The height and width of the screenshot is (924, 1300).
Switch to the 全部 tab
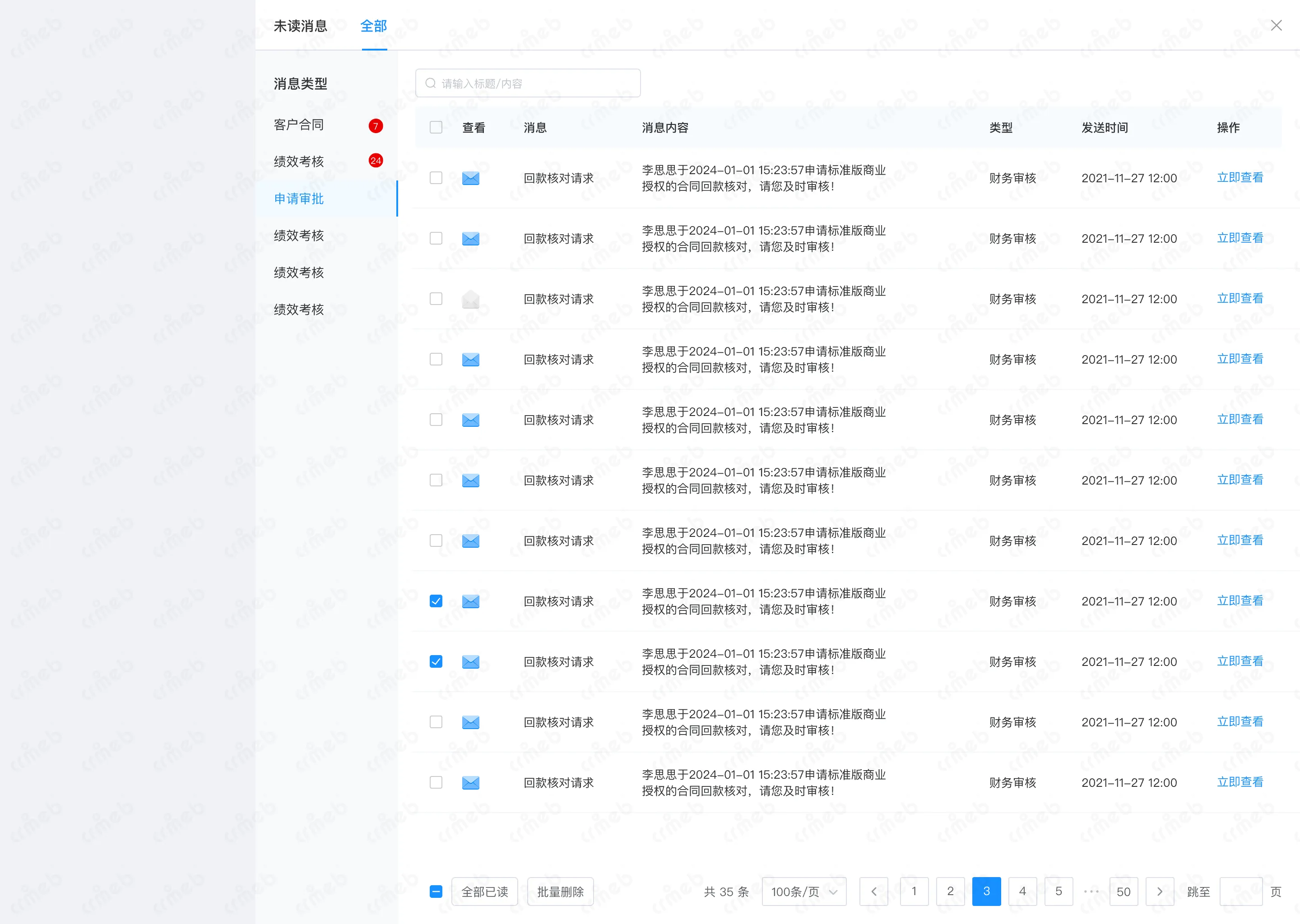373,26
